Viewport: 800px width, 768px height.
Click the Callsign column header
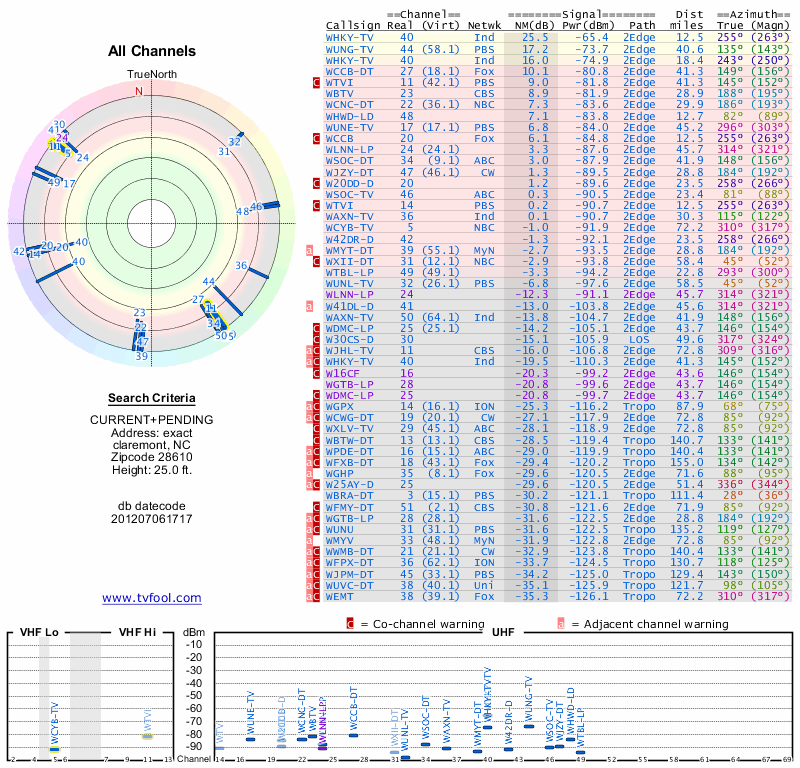point(353,24)
